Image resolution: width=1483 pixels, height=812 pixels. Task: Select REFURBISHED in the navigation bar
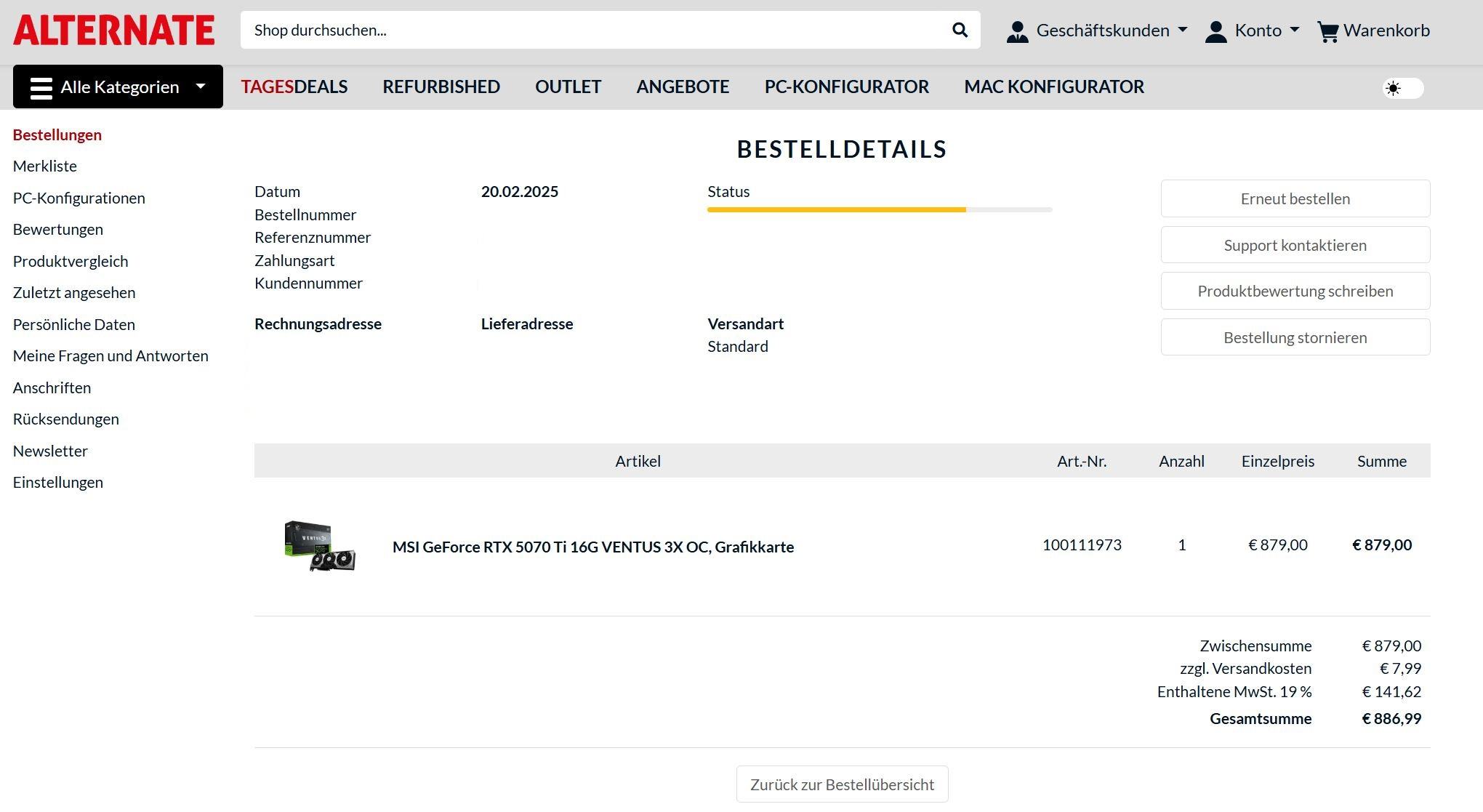tap(441, 87)
